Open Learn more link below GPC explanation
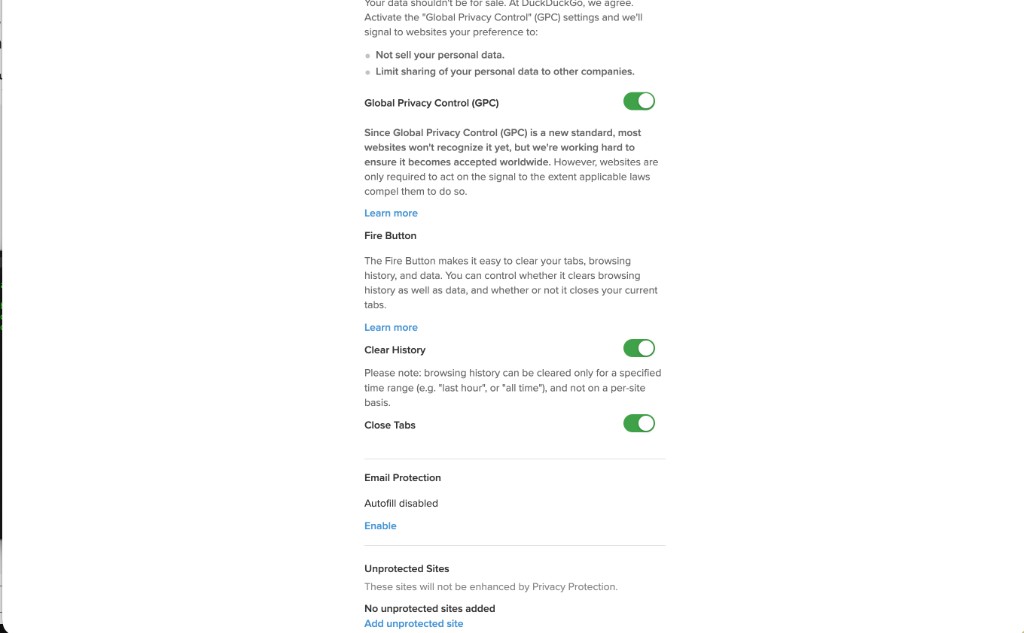 point(391,213)
